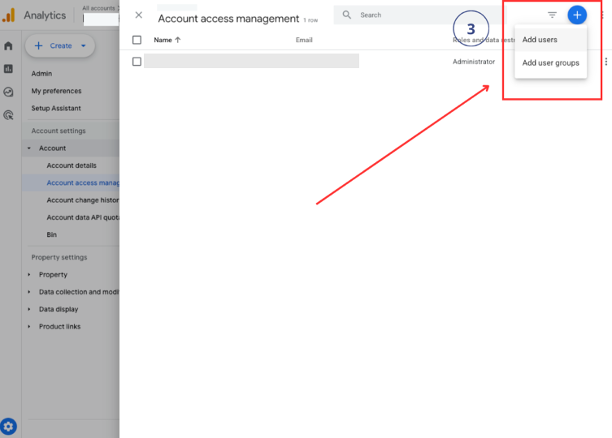Click the Account settings heading
Viewport: 612px width, 438px height.
(59, 131)
